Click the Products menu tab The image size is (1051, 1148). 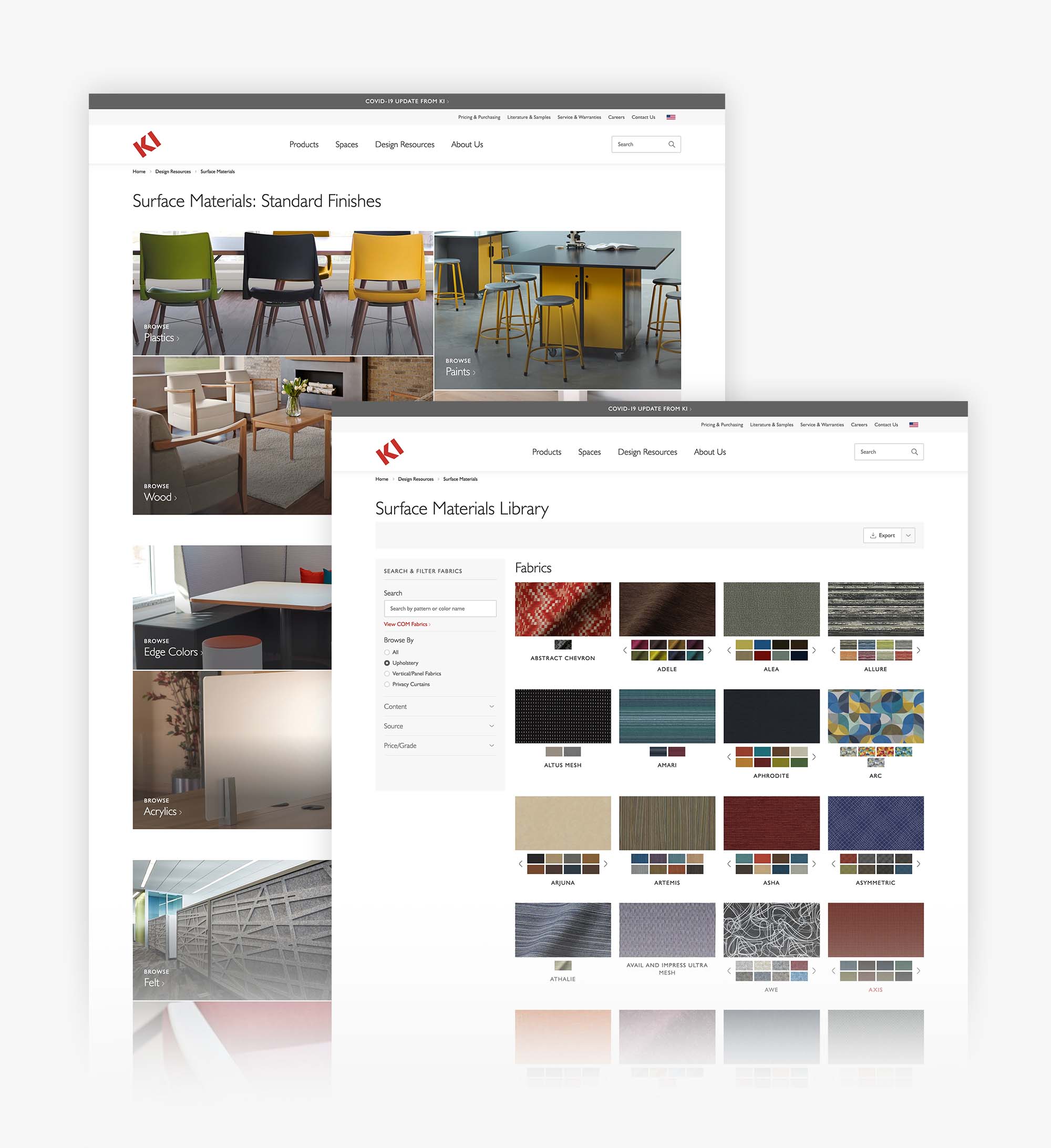point(302,144)
